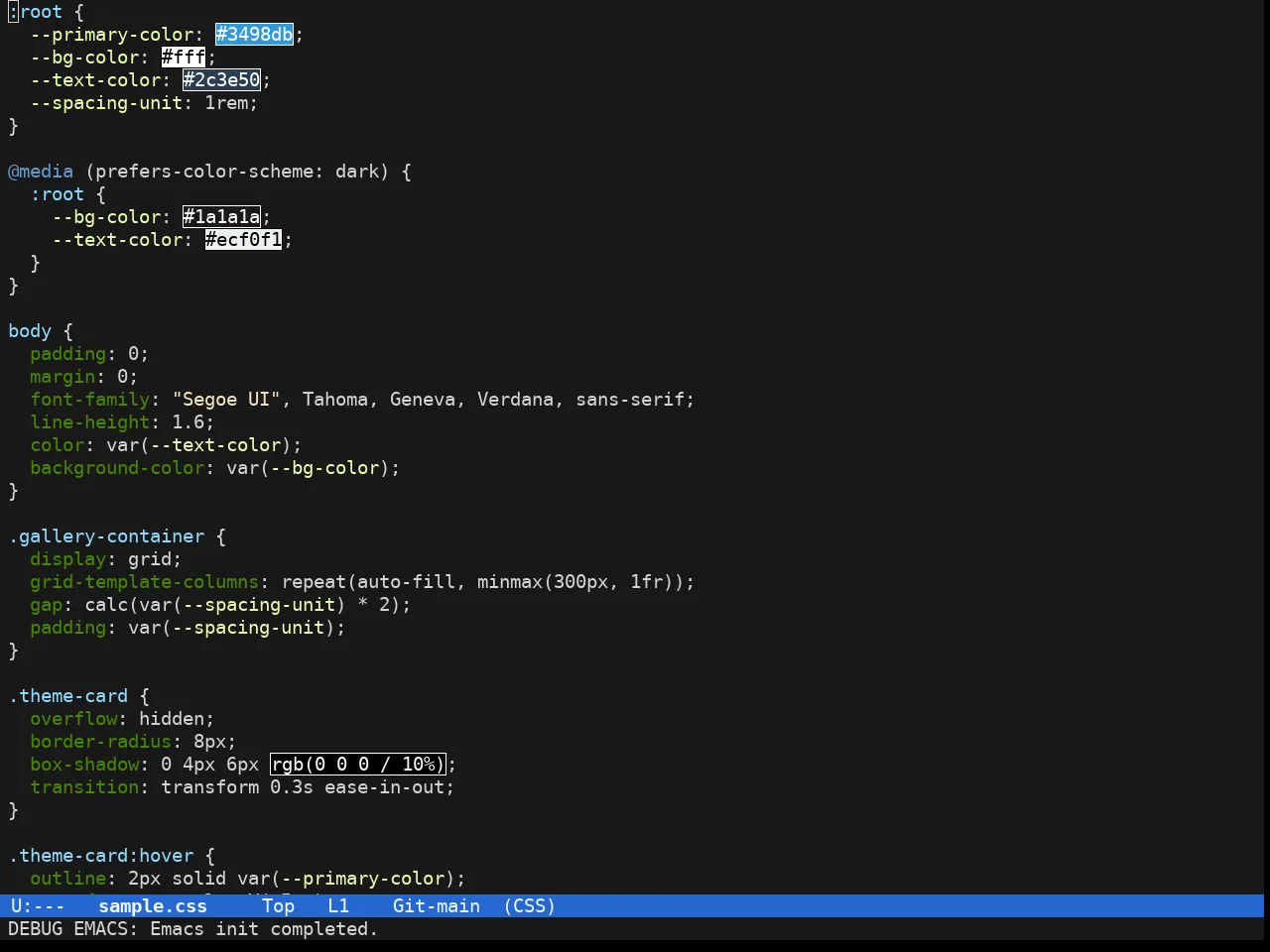Click the L1 line number in mode line
The width and height of the screenshot is (1270, 952).
(x=338, y=906)
